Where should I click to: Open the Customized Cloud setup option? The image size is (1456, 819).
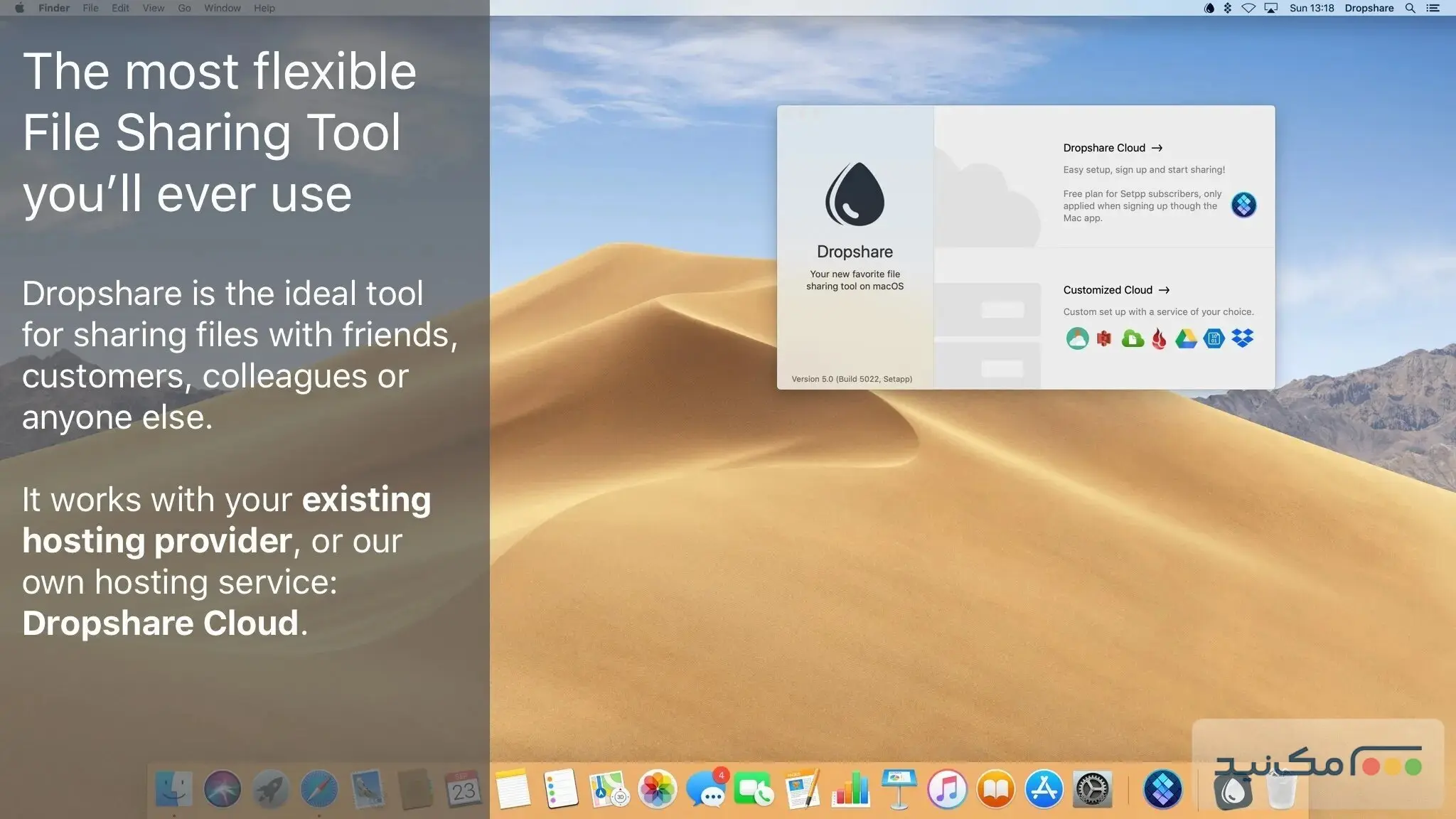click(x=1116, y=290)
